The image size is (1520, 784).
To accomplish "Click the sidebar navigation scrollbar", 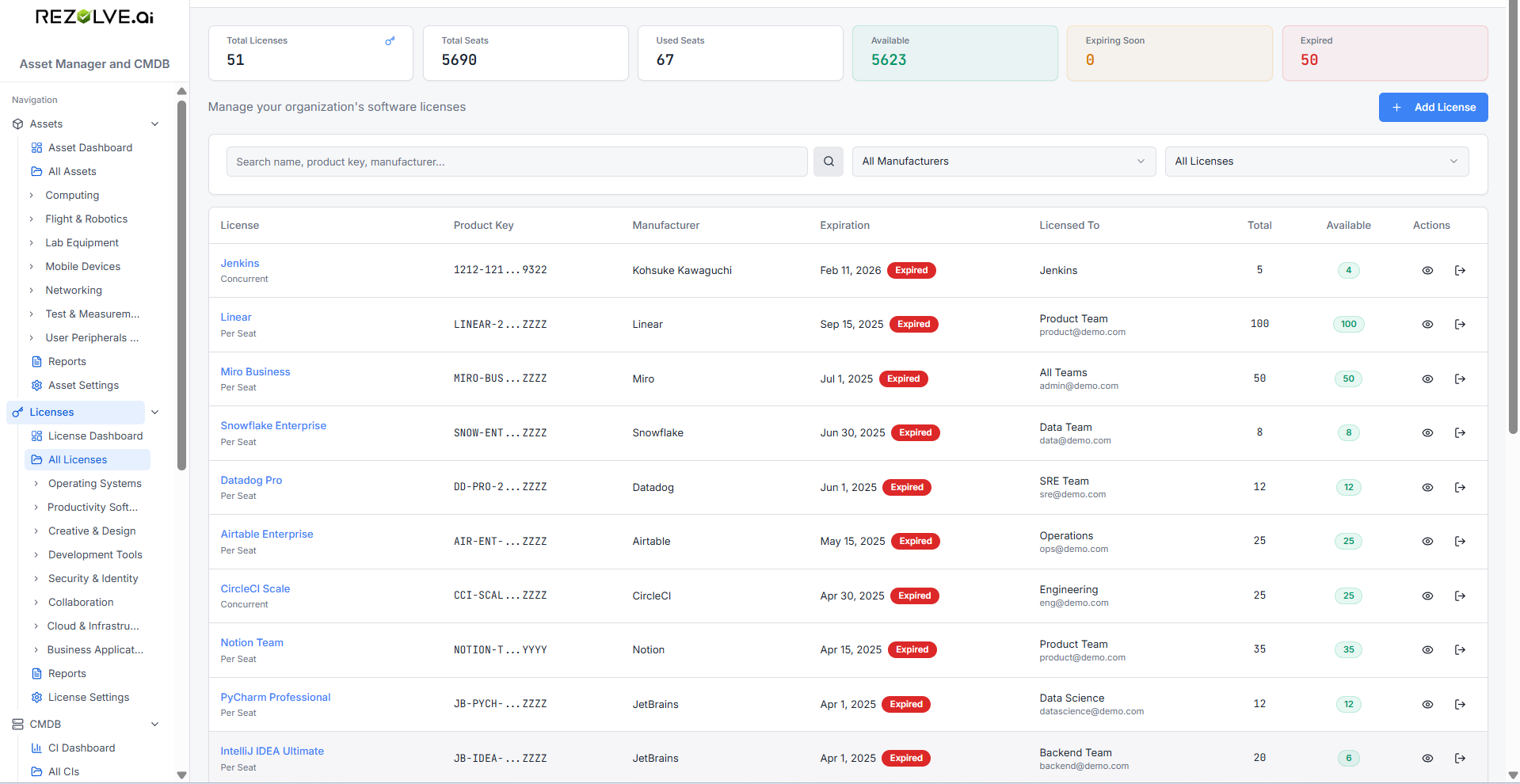I will 181,285.
